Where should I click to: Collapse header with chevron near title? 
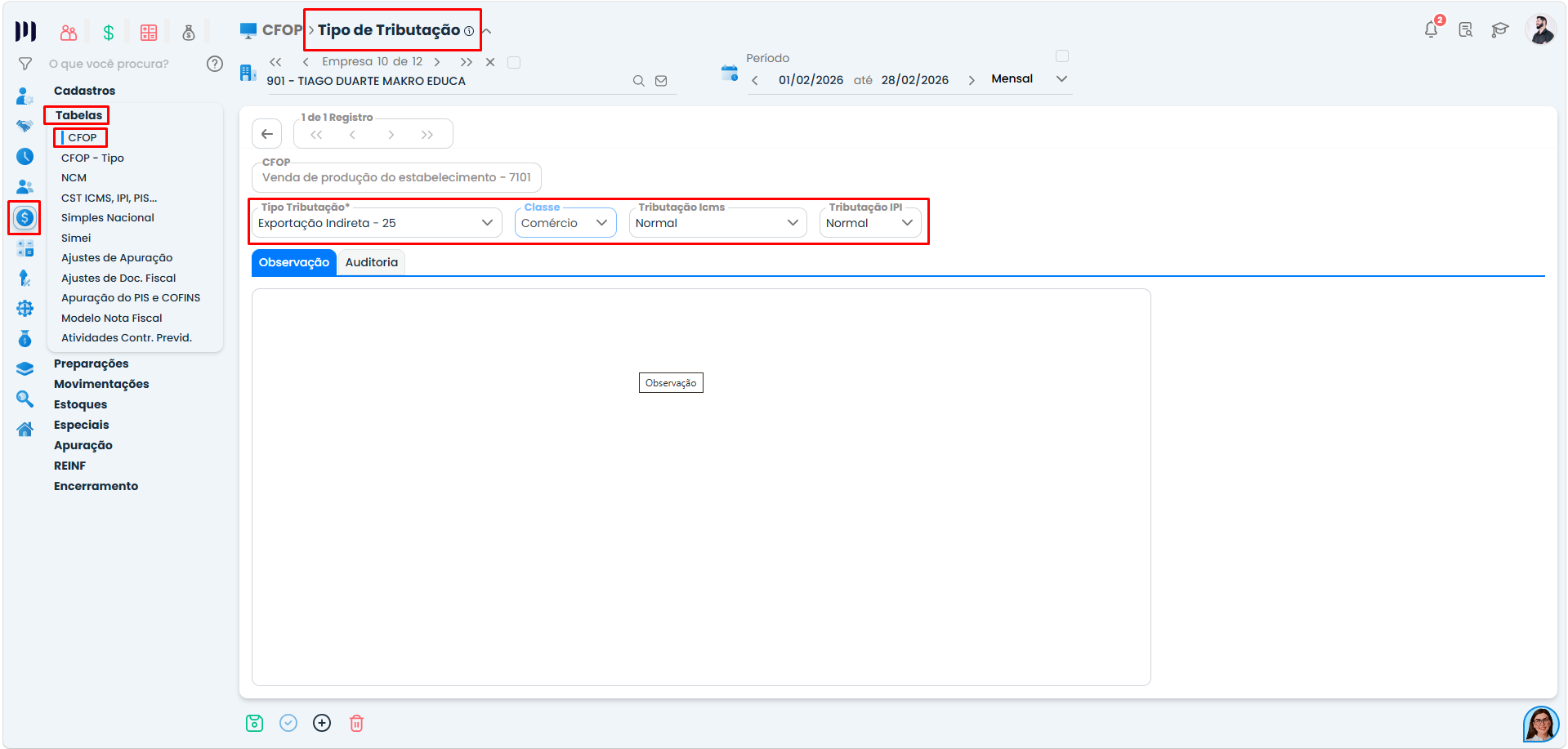pyautogui.click(x=487, y=31)
